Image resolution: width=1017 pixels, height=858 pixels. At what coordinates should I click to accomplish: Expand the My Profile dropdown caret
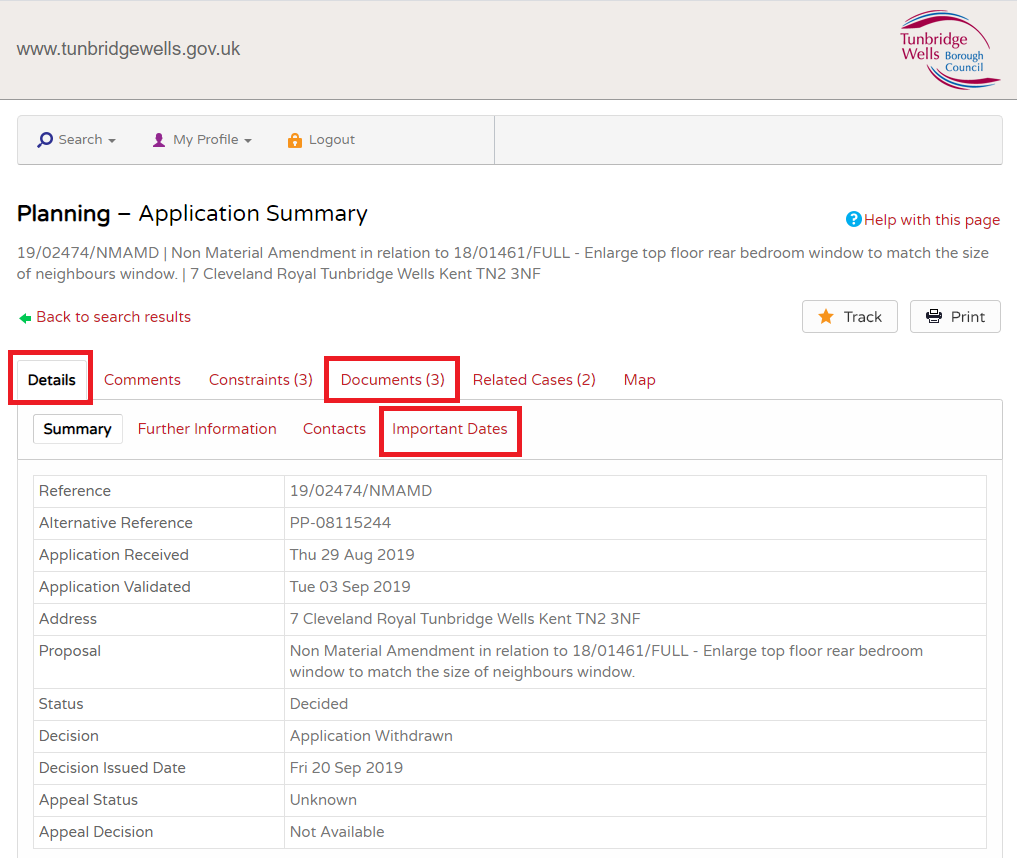pos(248,141)
